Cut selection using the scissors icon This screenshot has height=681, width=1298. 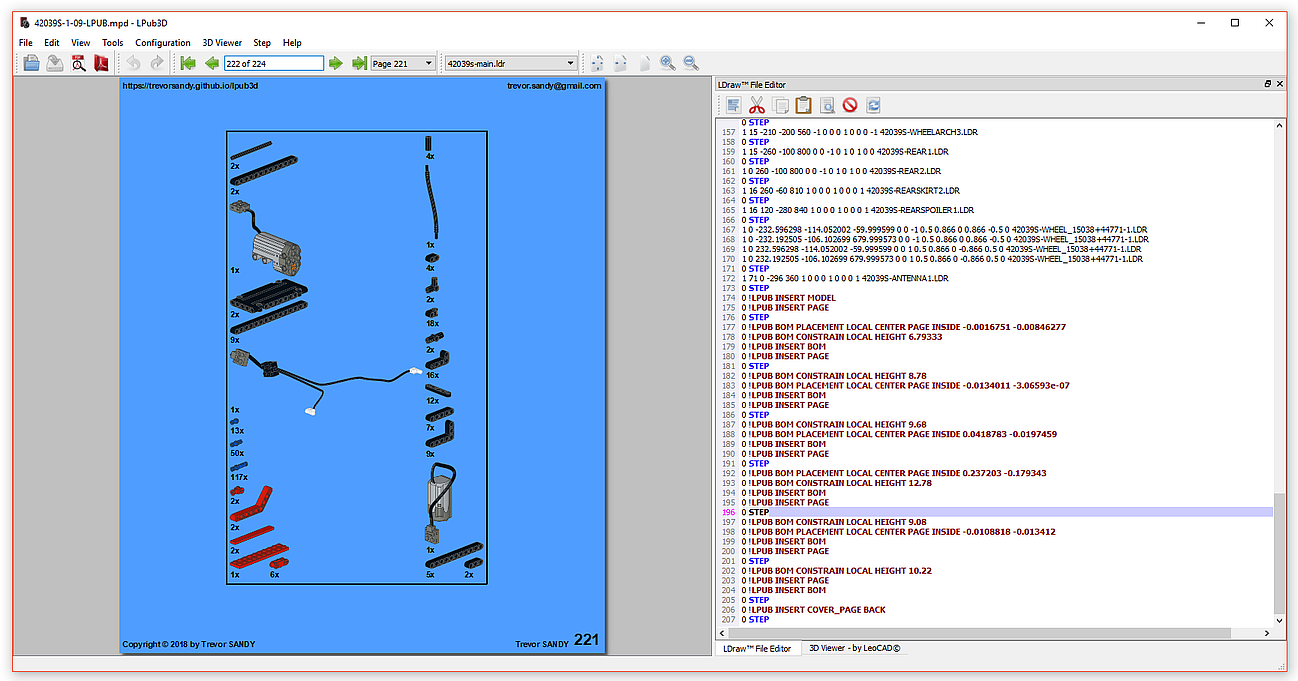click(x=756, y=105)
